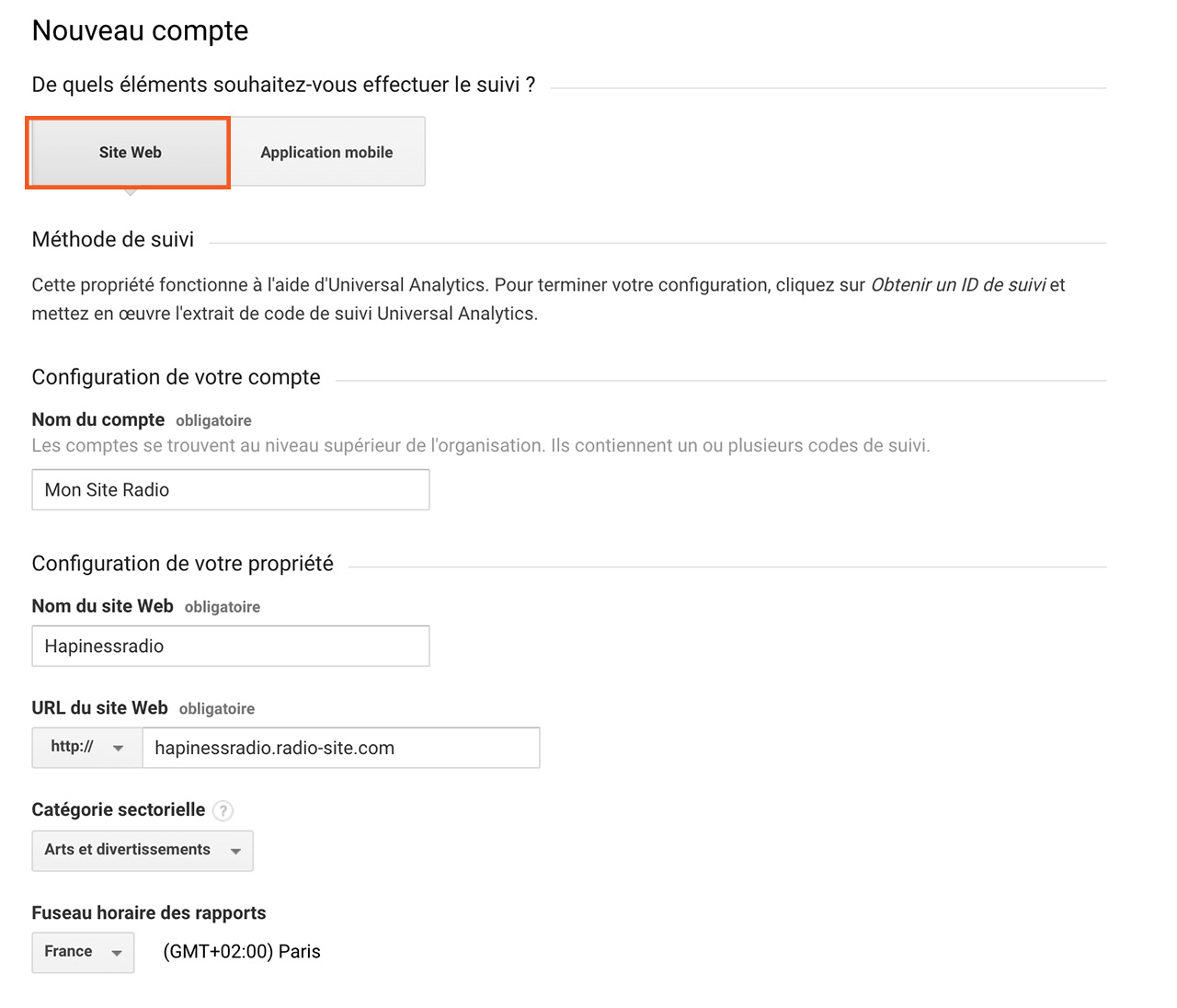
Task: Click the Nom du site Web label
Action: [x=102, y=607]
